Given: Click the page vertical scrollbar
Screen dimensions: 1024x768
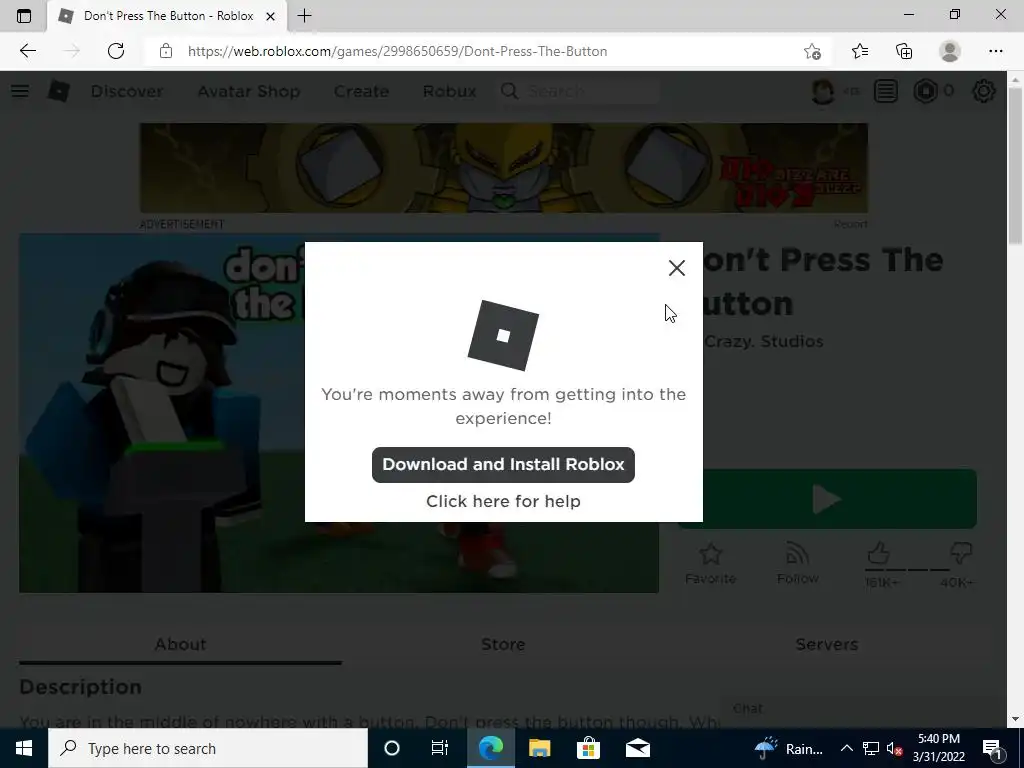Looking at the screenshot, I should click(x=1015, y=167).
